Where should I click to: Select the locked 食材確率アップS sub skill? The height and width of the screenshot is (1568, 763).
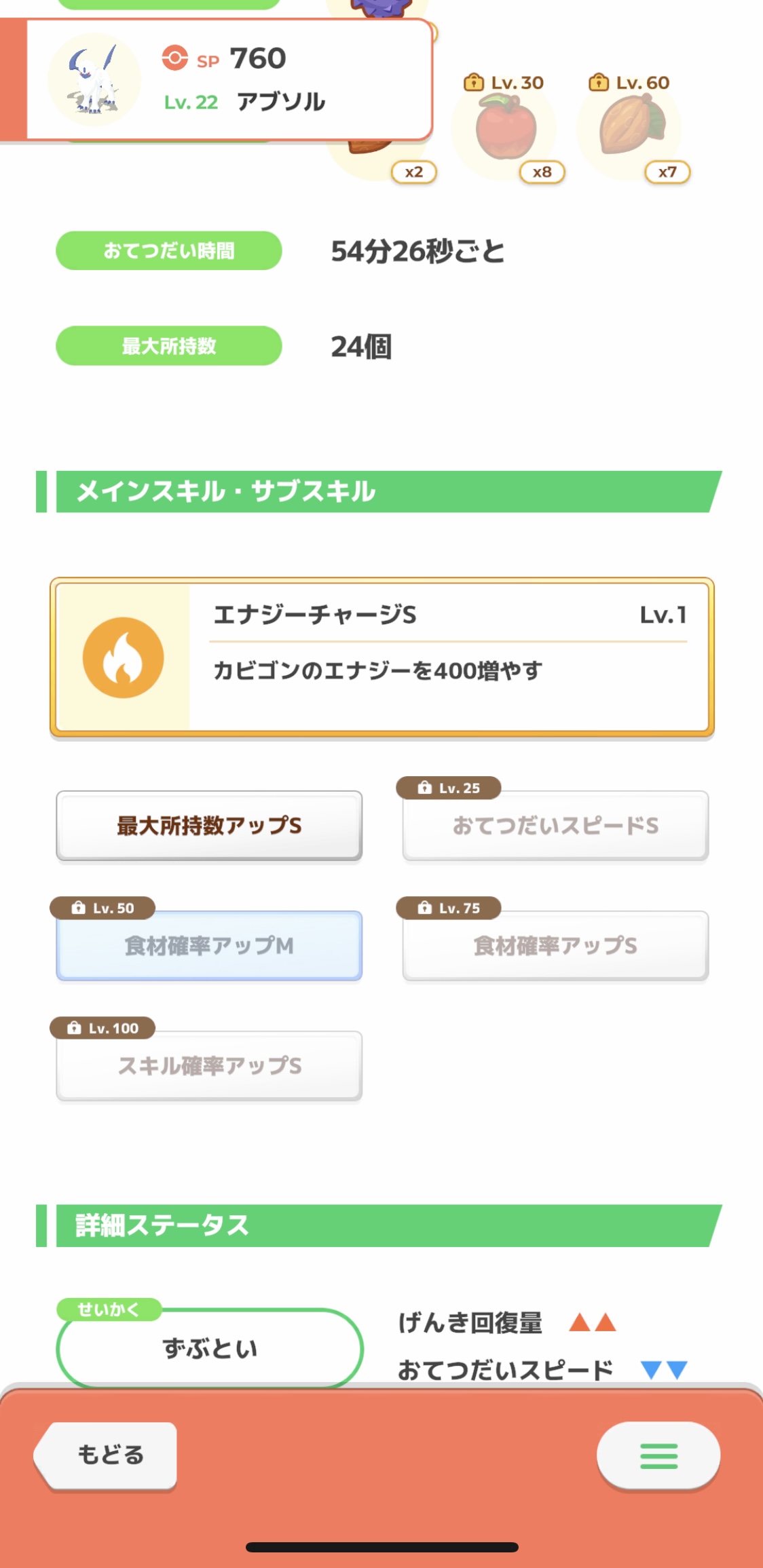tap(555, 946)
